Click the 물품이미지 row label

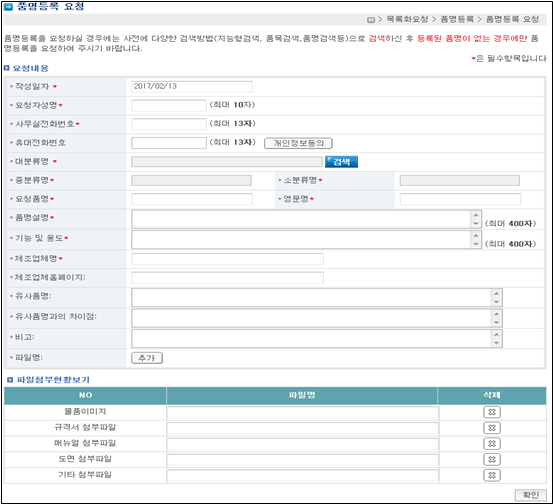tap(85, 412)
